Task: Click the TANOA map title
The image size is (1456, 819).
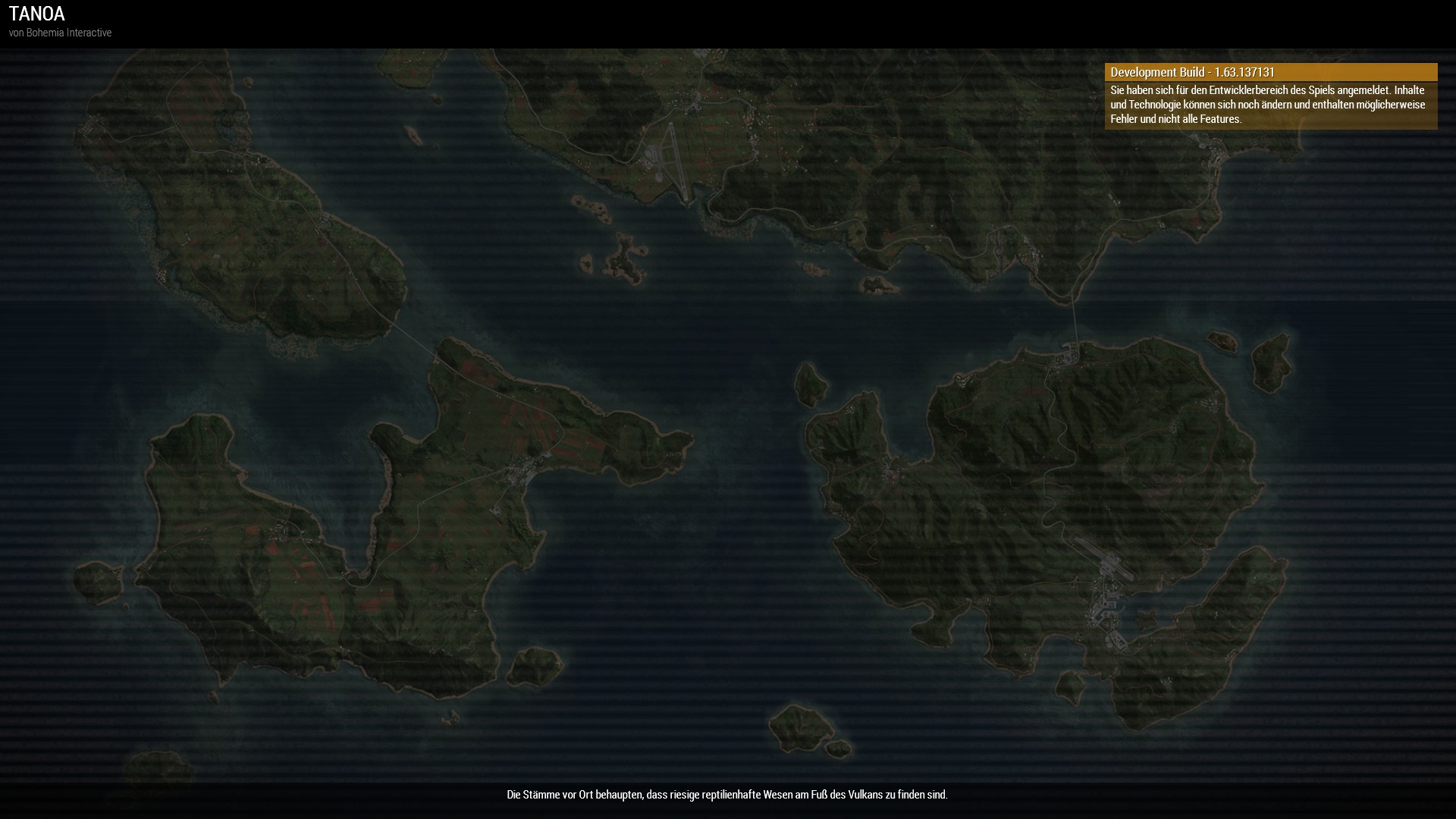Action: [36, 14]
